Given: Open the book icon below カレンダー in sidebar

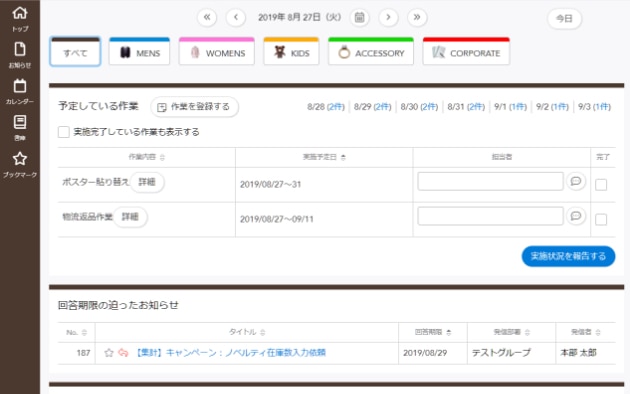Looking at the screenshot, I should (x=20, y=122).
